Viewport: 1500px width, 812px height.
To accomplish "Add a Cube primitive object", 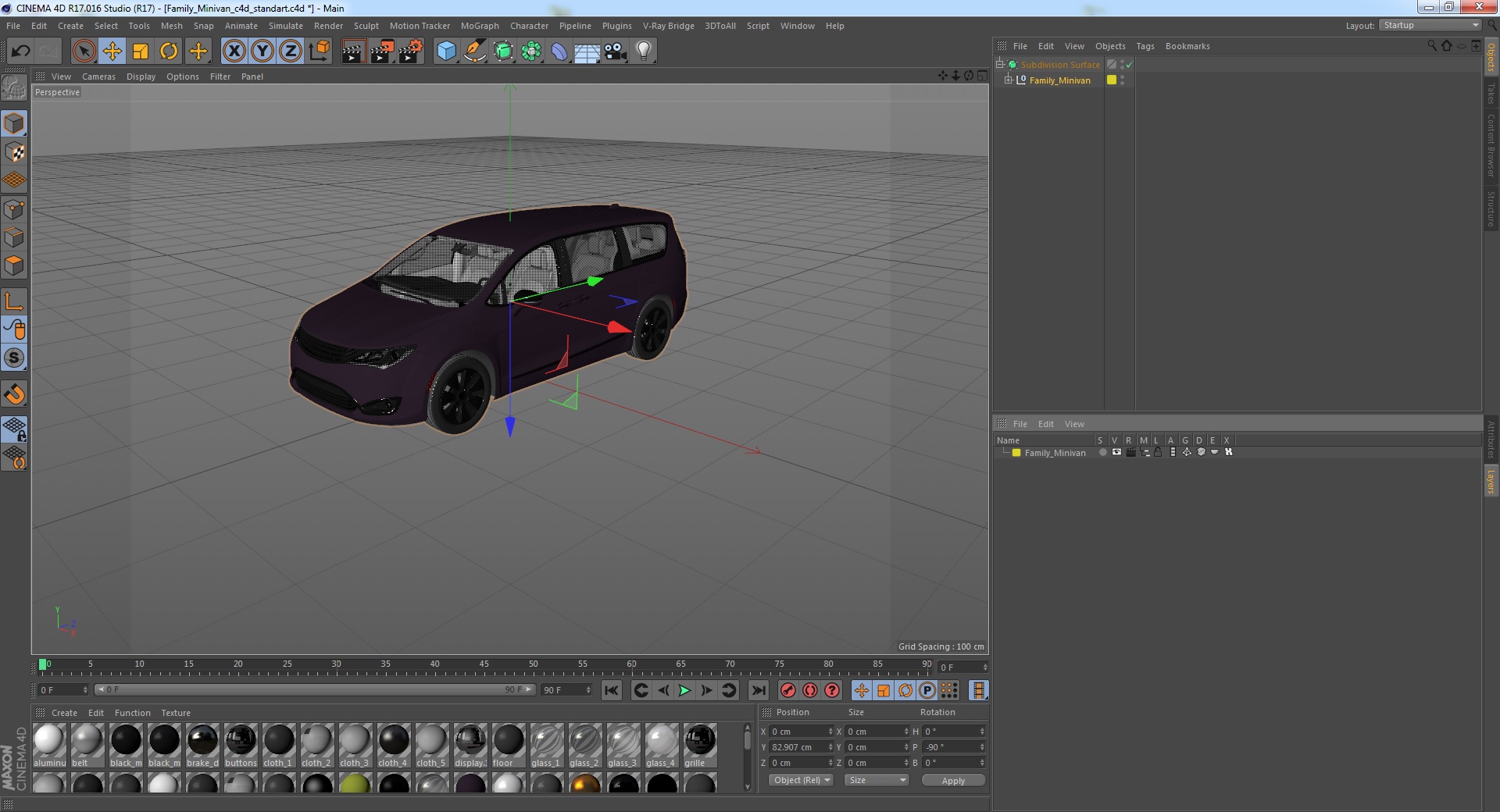I will point(446,52).
